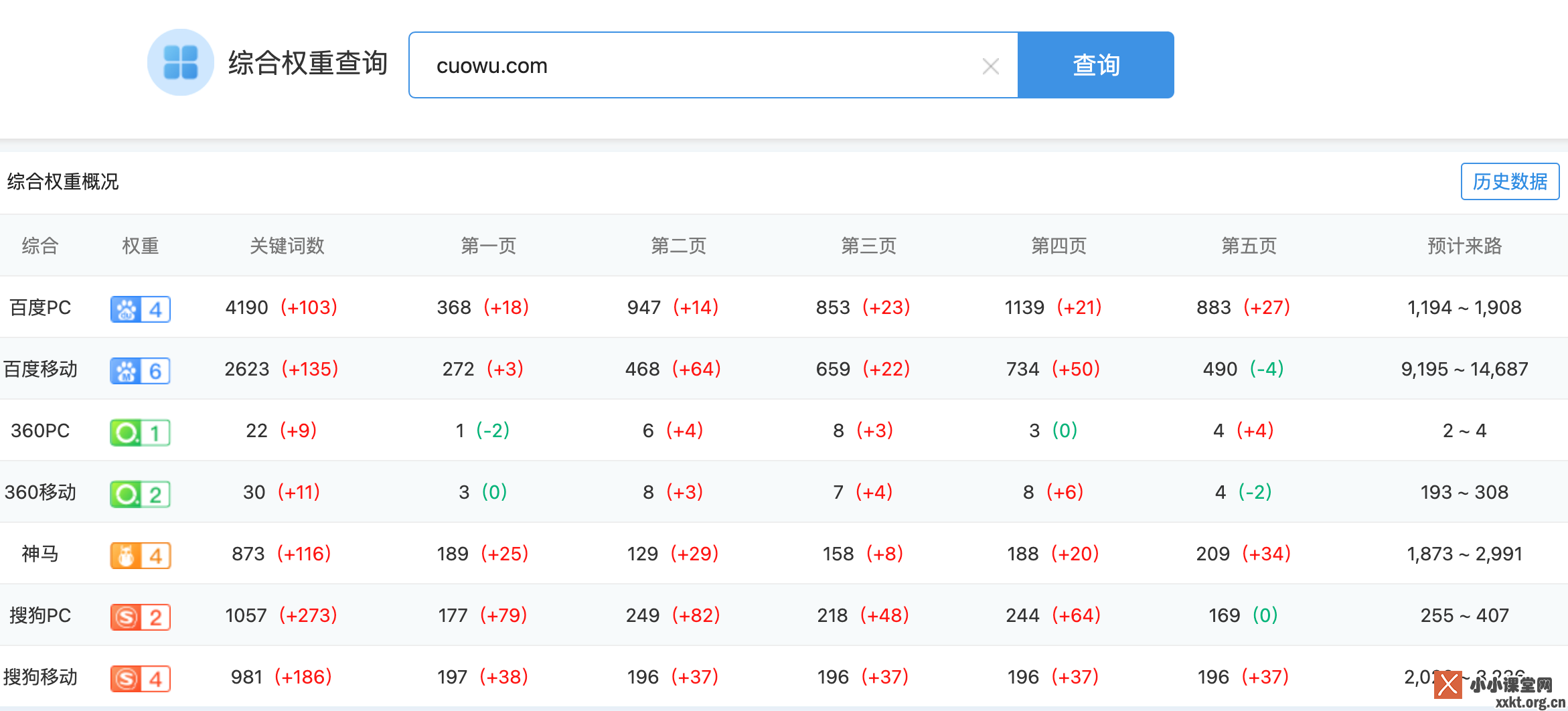Click 搜狗PC keyword count 1057
The width and height of the screenshot is (1568, 711).
click(246, 615)
